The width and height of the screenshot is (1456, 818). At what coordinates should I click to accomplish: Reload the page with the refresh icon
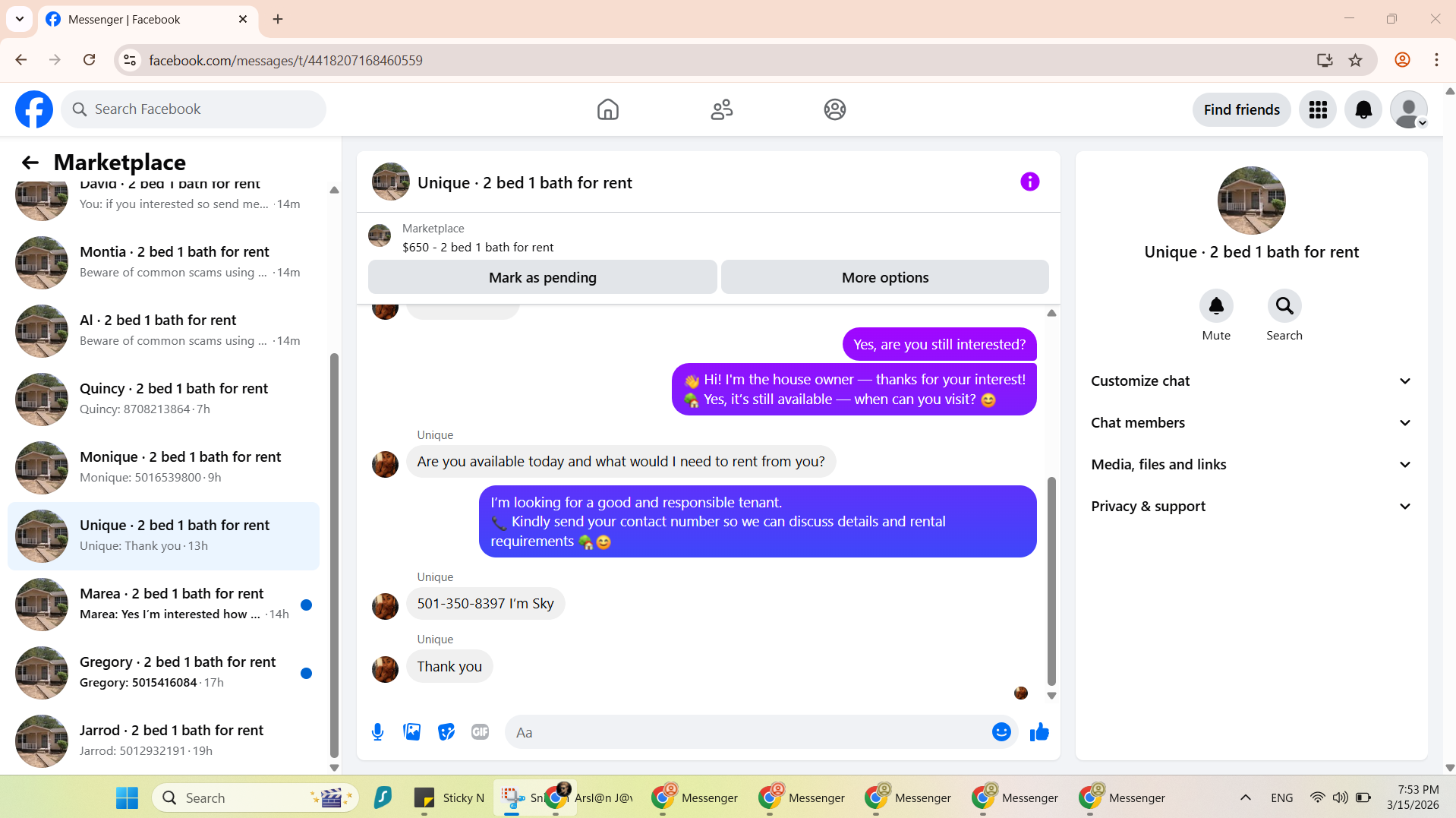pyautogui.click(x=90, y=60)
